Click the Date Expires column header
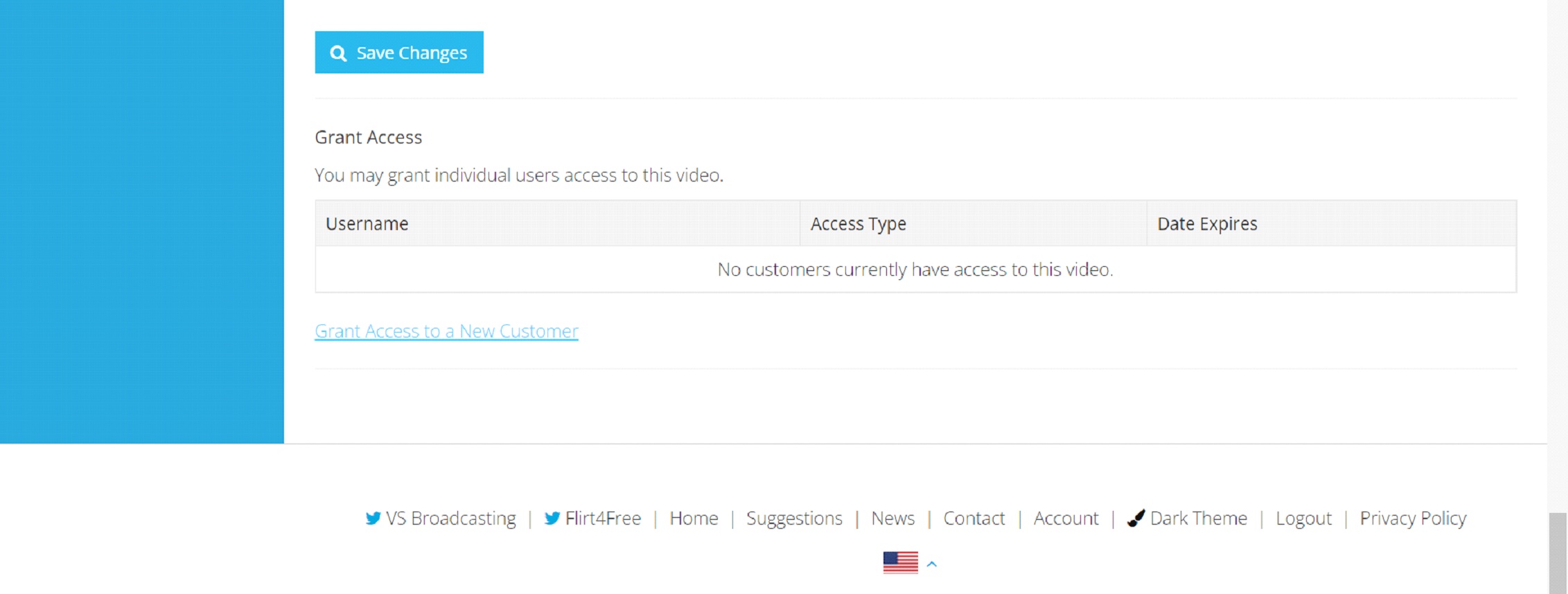The height and width of the screenshot is (594, 1568). click(x=1206, y=224)
